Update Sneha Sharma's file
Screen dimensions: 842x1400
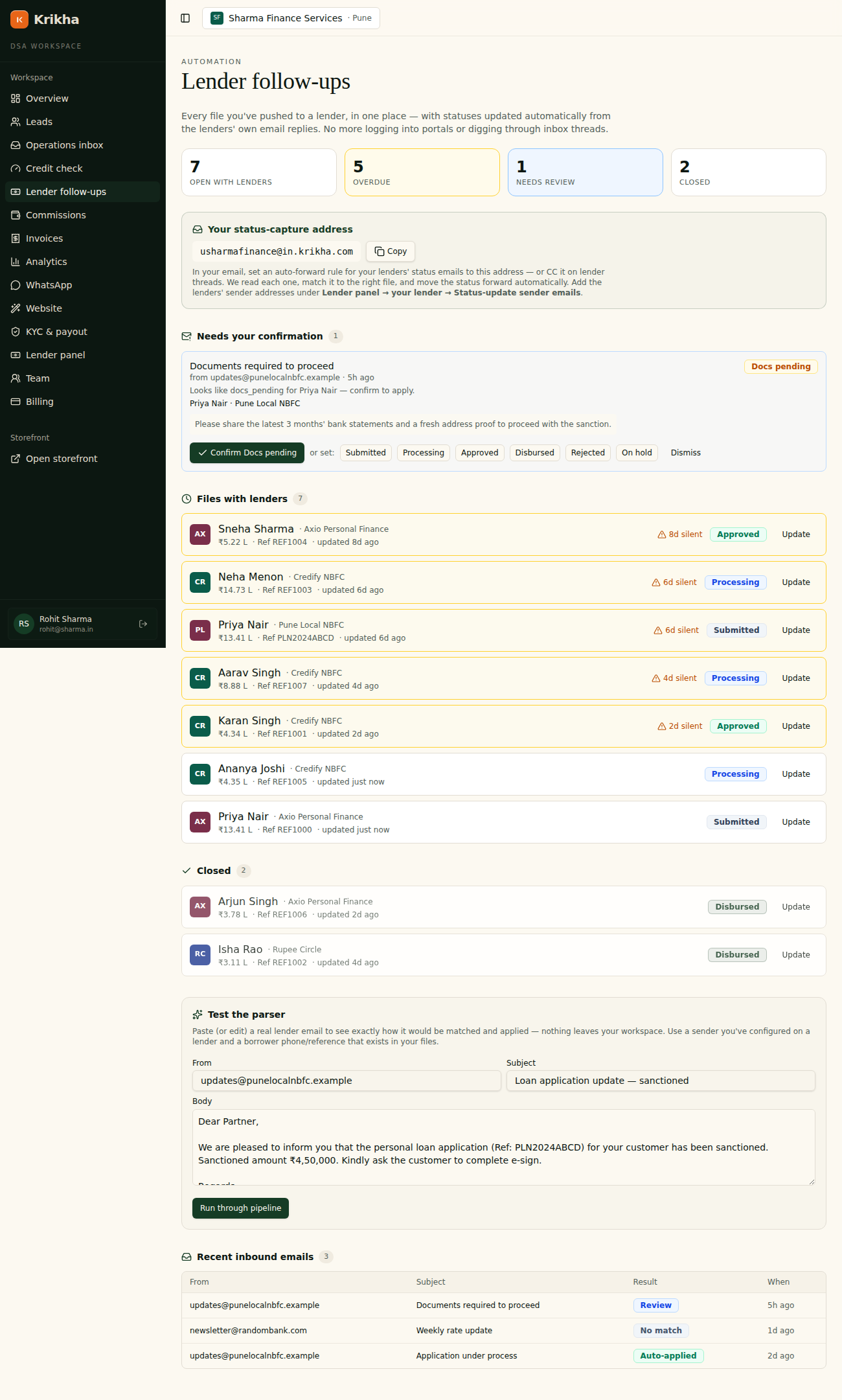coord(796,534)
